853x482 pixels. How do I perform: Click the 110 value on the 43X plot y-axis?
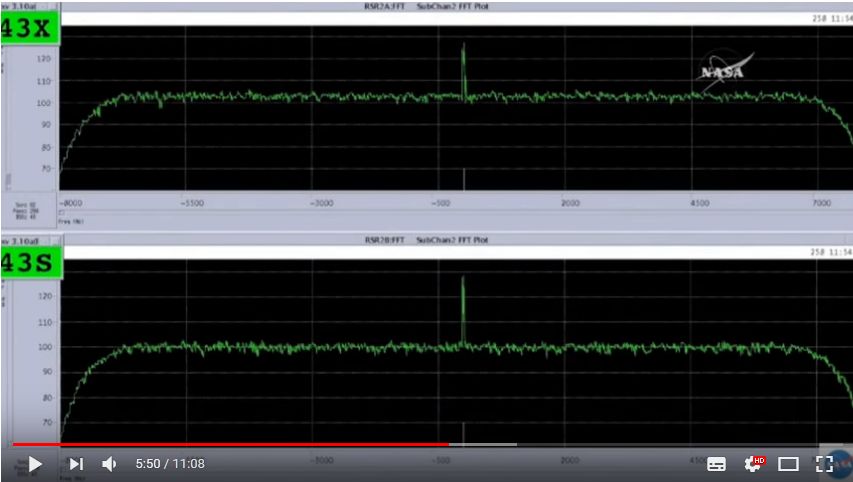tap(44, 81)
